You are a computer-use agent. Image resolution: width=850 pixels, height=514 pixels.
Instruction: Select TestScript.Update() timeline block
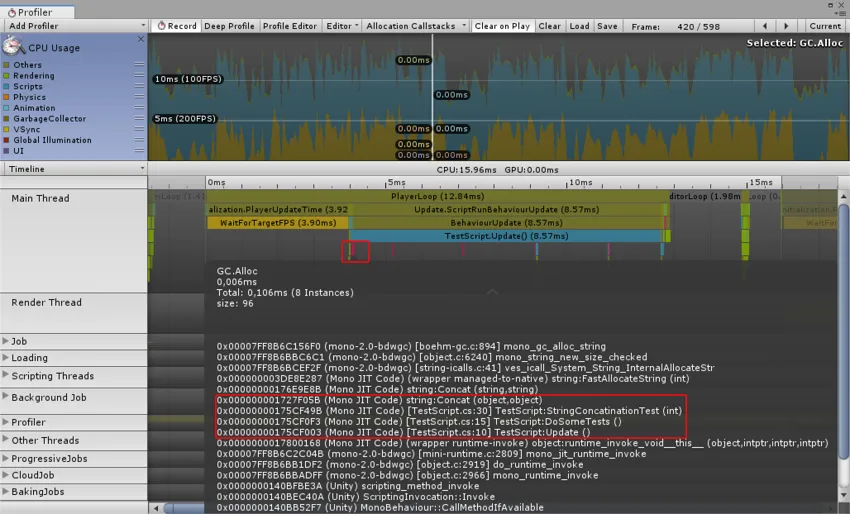(x=506, y=236)
